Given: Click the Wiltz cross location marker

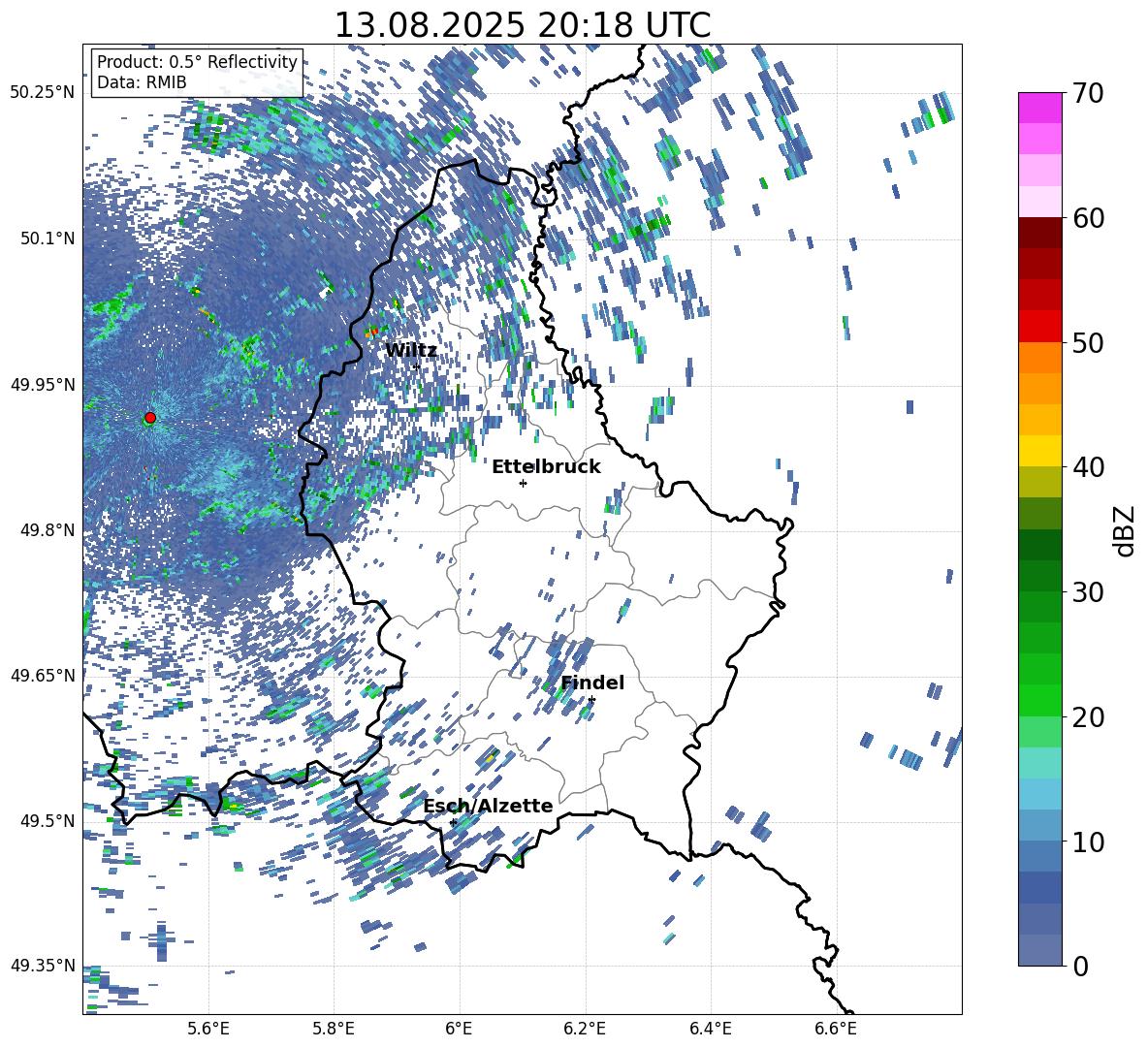Looking at the screenshot, I should 417,366.
